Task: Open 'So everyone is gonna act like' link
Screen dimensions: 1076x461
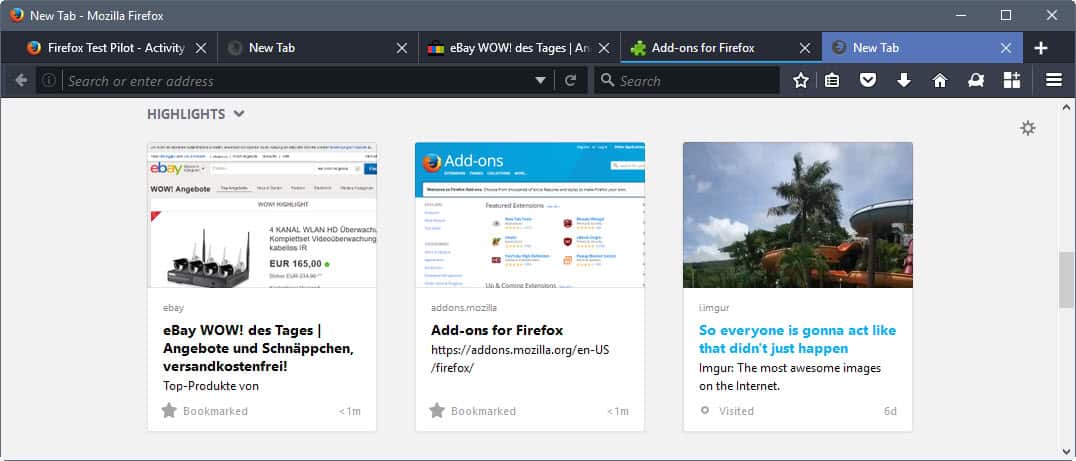Action: click(797, 339)
